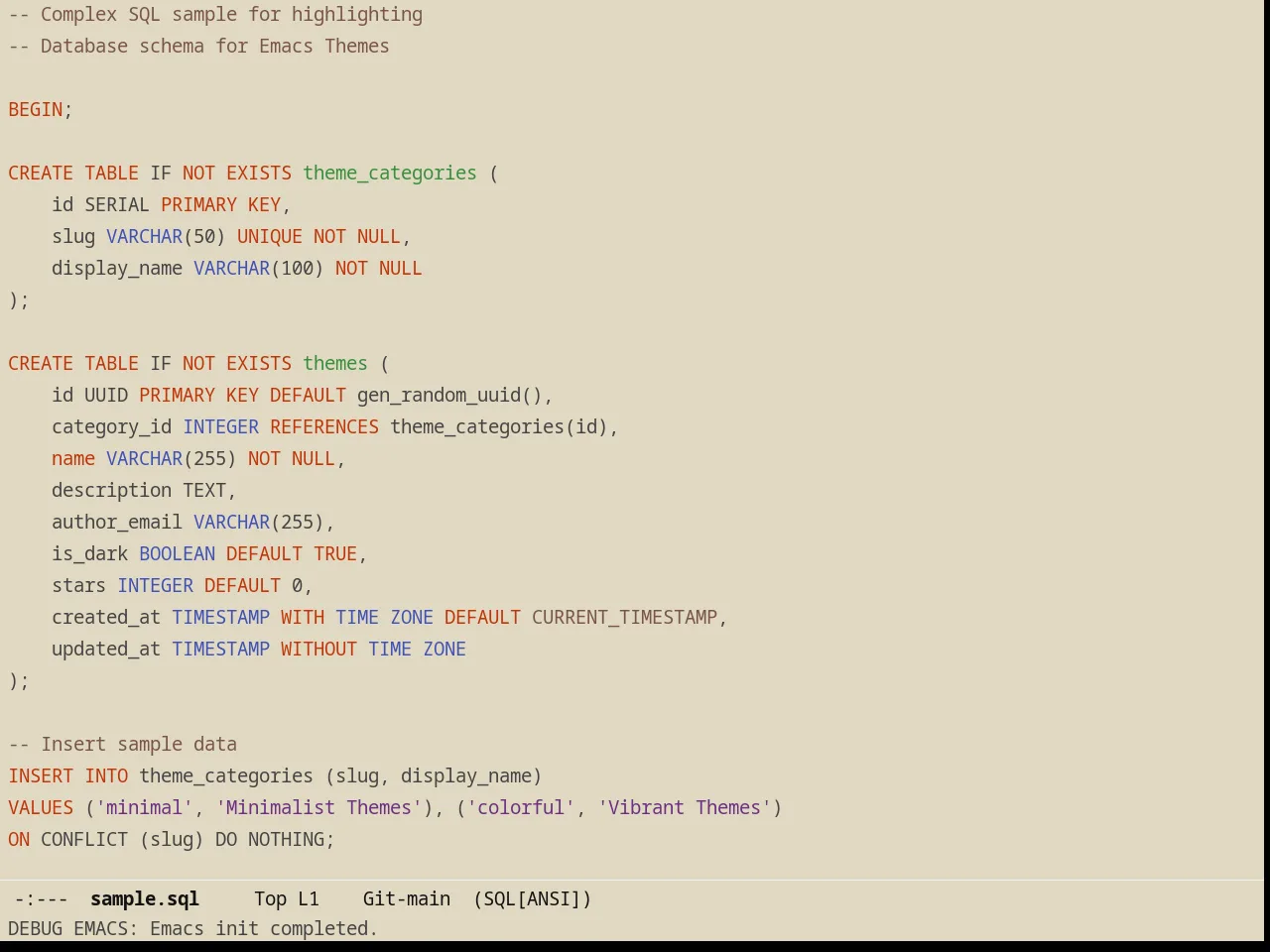This screenshot has height=952, width=1270.
Task: Click the L1 line number indicator
Action: pos(309,898)
